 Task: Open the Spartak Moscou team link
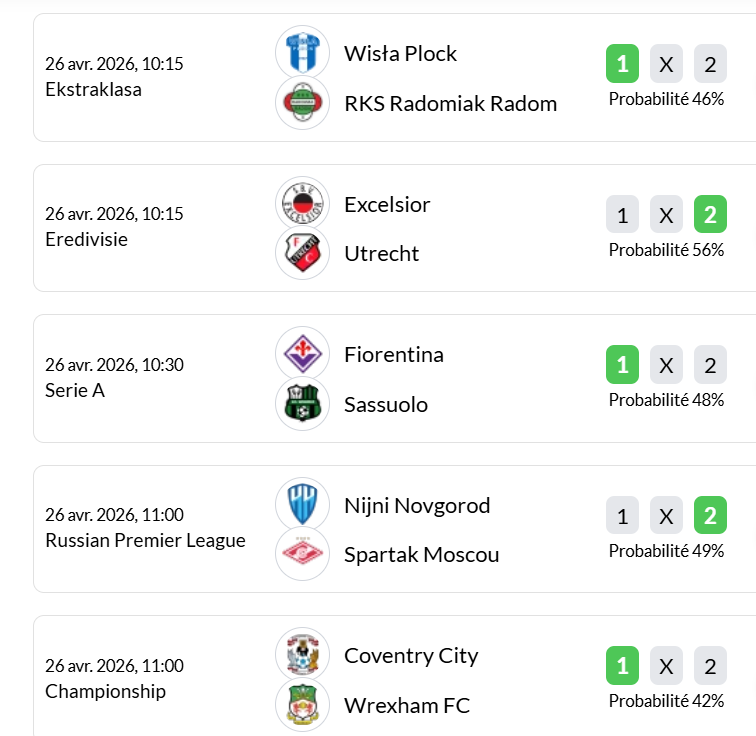click(x=421, y=555)
